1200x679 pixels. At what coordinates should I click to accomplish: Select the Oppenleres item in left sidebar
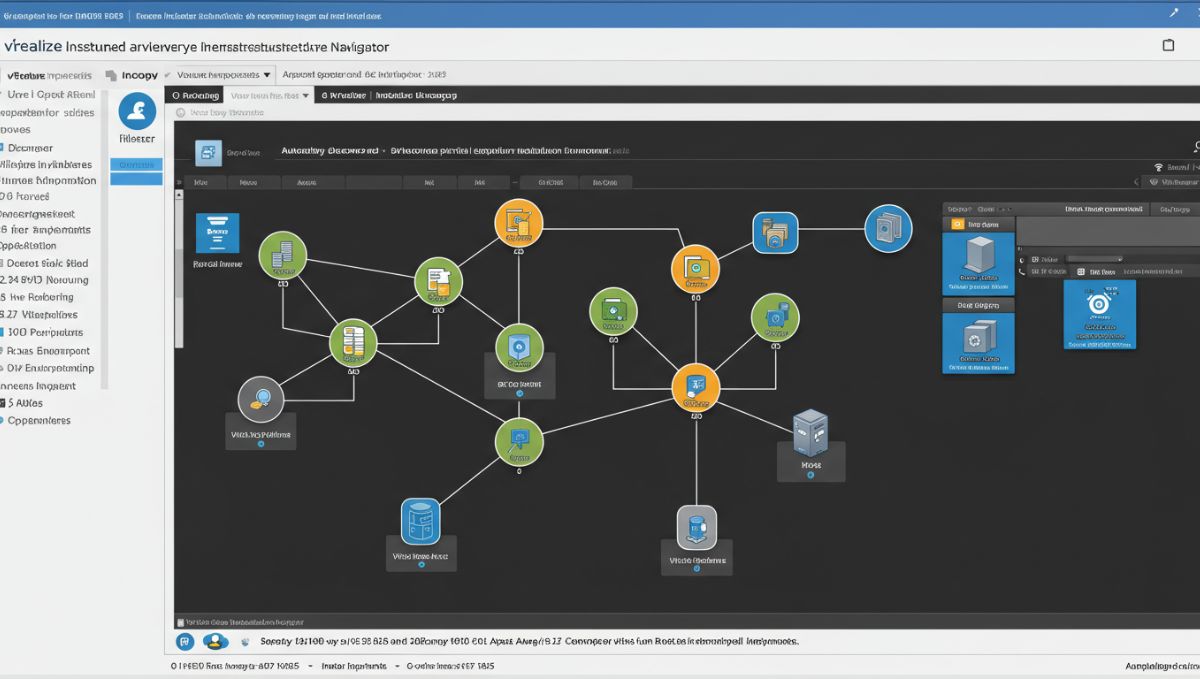(x=39, y=420)
